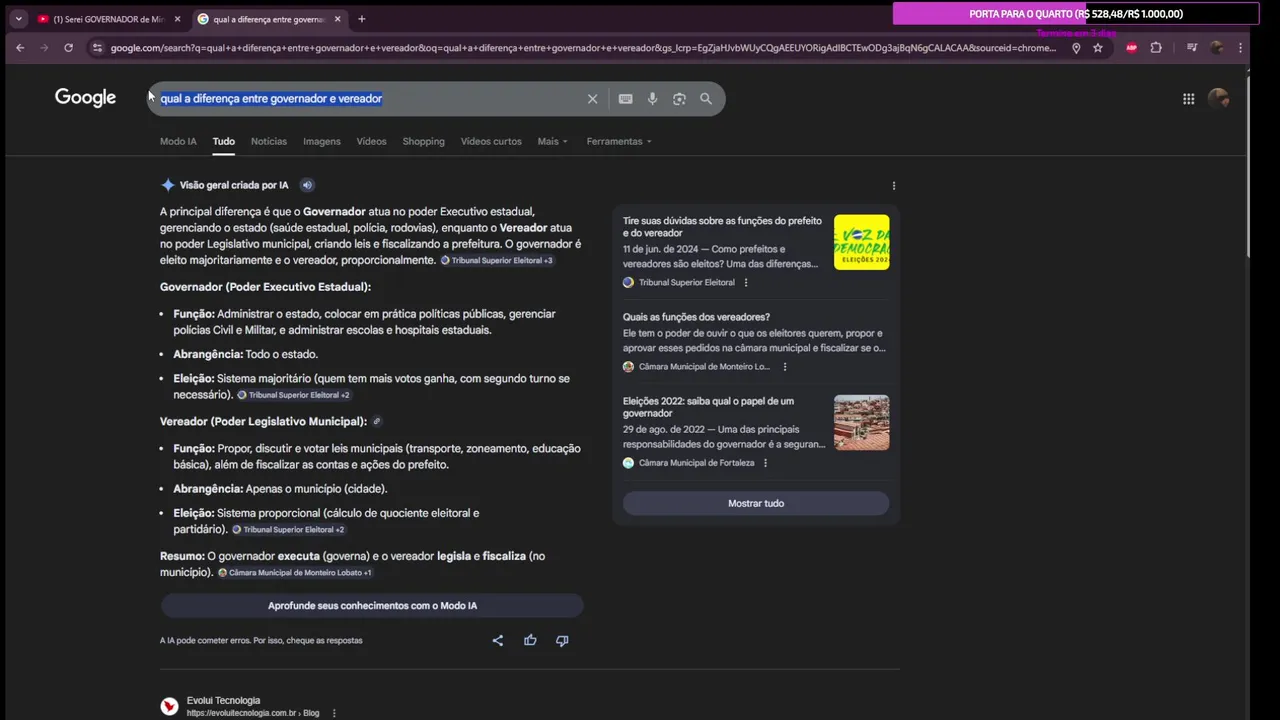Start voice search with microphone icon
The image size is (1280, 720).
(652, 99)
